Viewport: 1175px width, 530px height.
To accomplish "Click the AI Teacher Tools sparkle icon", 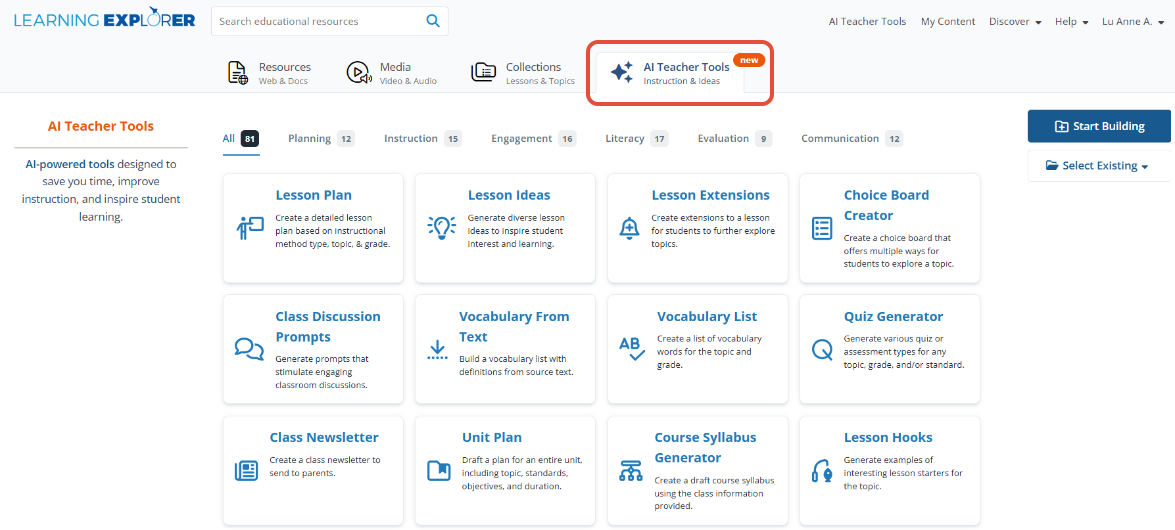I will point(621,73).
